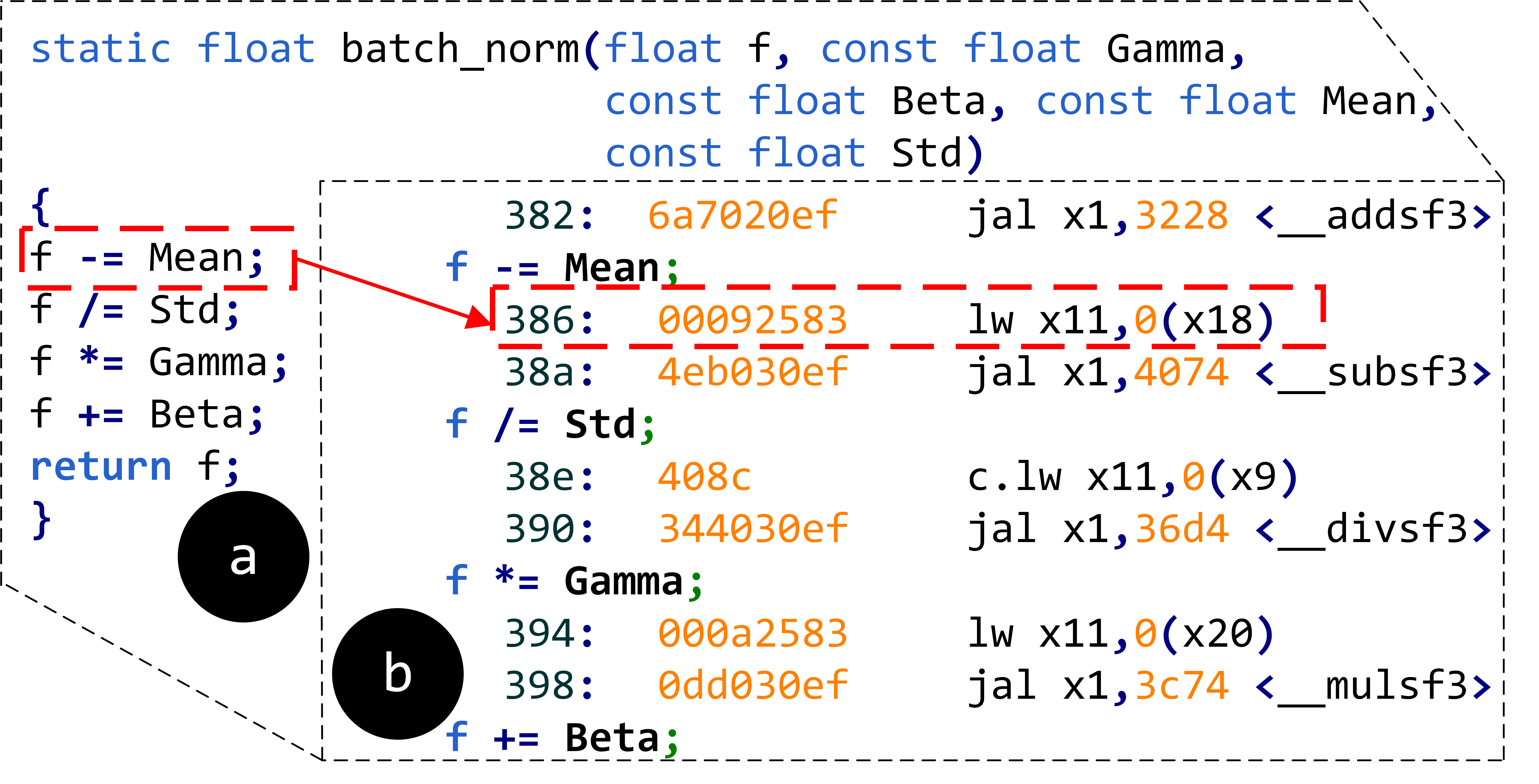Click the 'c.lw x11,0(x9)' instruction
Screen dimensions: 1539x784
[x=1133, y=477]
